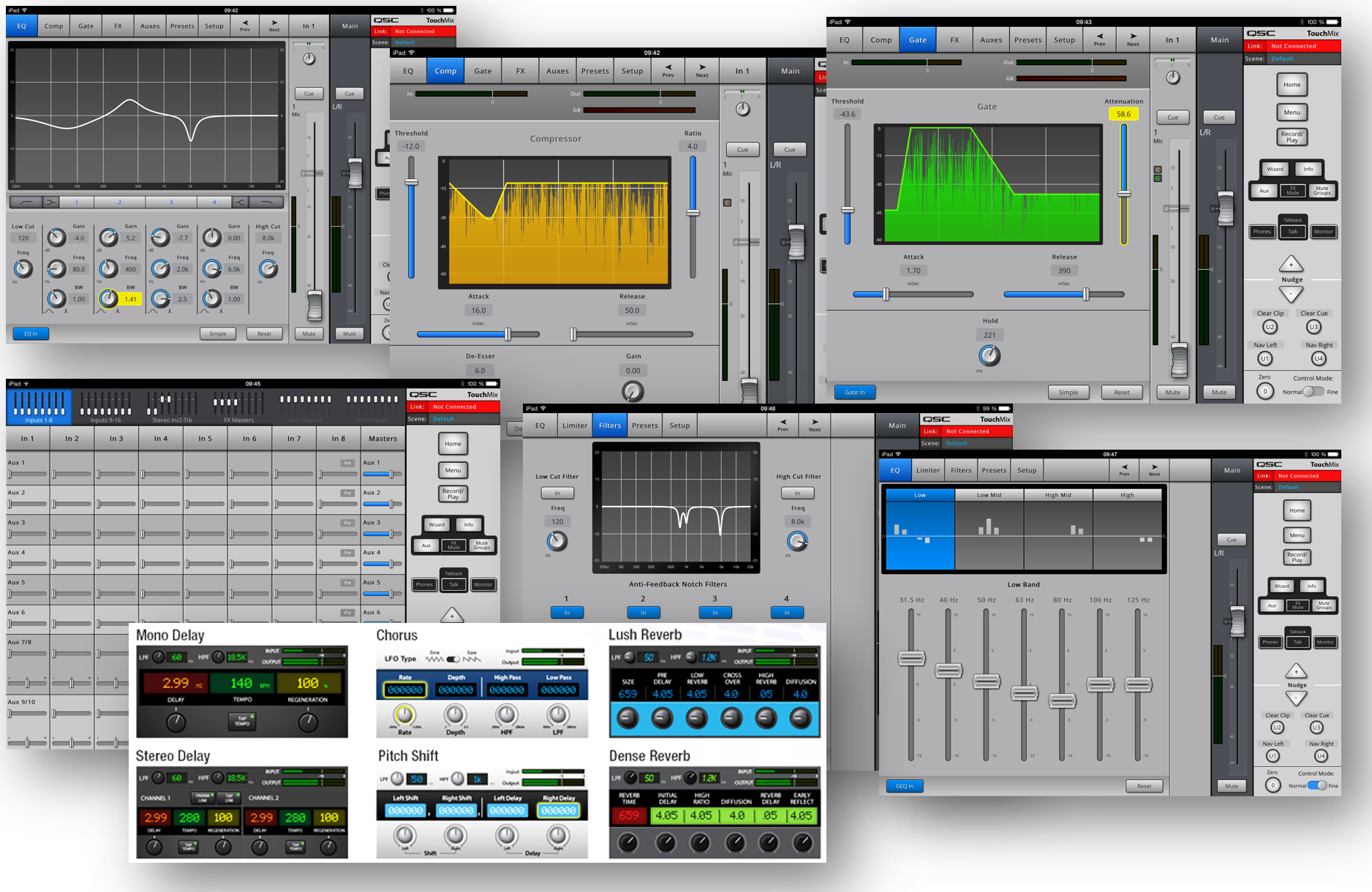
Task: Open the Comp tab in the EQ screen
Action: click(x=53, y=26)
